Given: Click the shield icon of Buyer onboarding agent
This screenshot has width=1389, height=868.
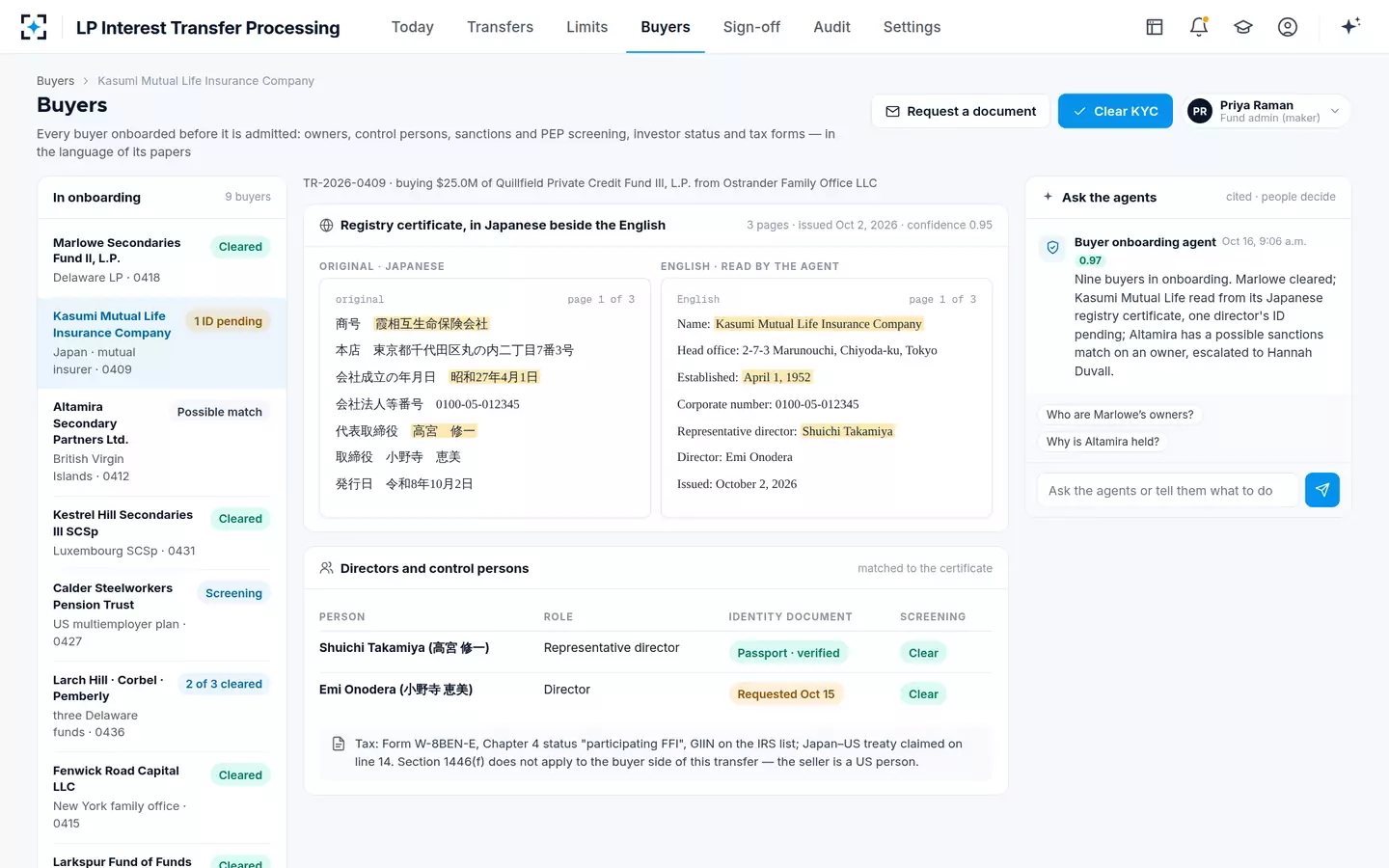Looking at the screenshot, I should (x=1052, y=248).
